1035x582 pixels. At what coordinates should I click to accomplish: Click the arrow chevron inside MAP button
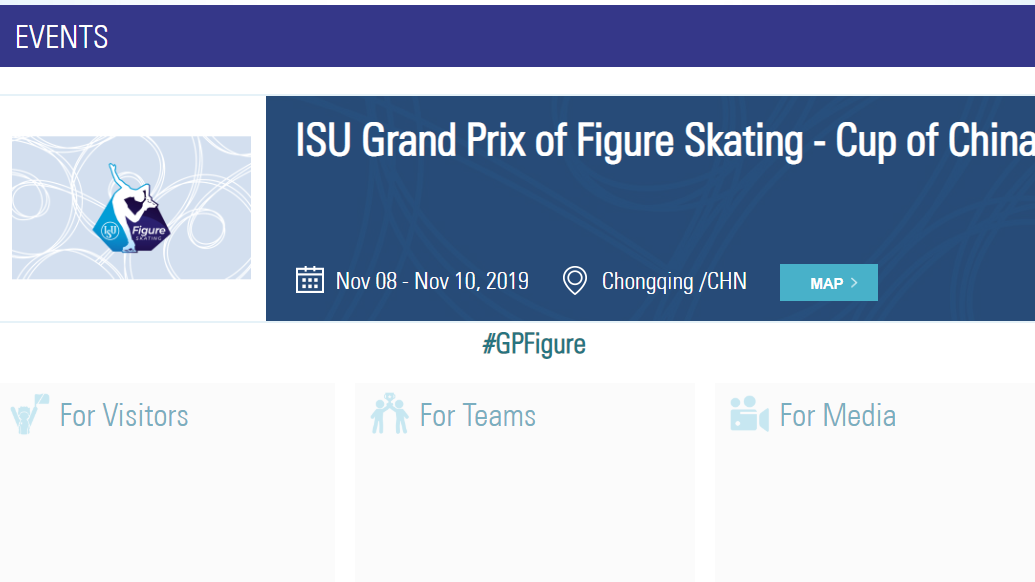(854, 282)
